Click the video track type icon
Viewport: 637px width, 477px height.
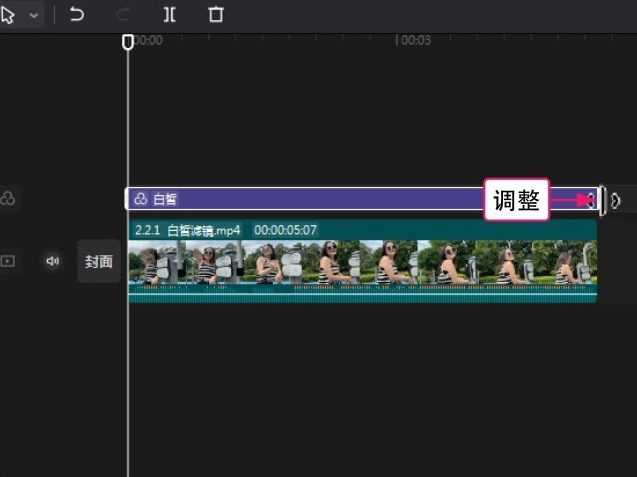click(7, 261)
